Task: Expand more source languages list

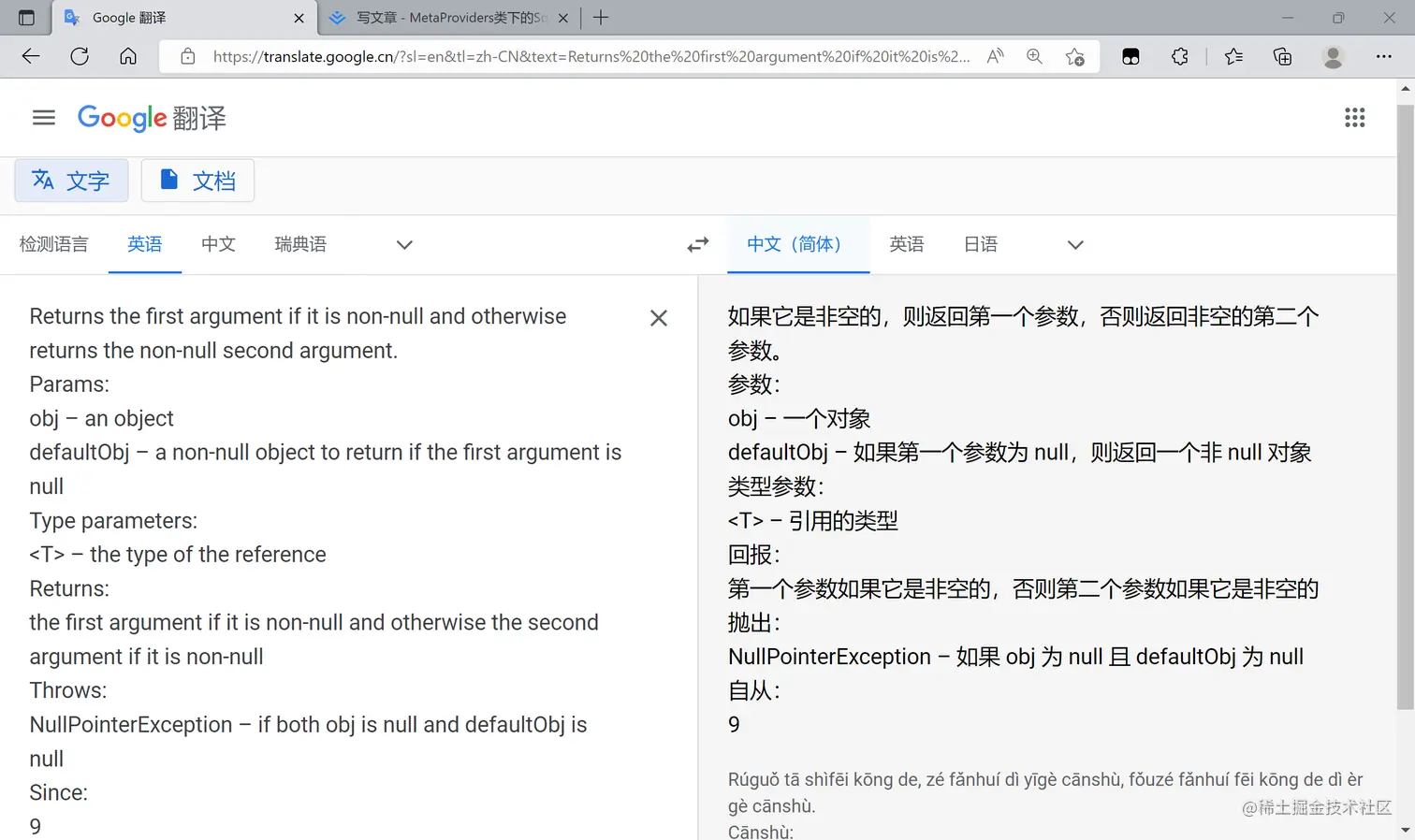Action: 404,245
